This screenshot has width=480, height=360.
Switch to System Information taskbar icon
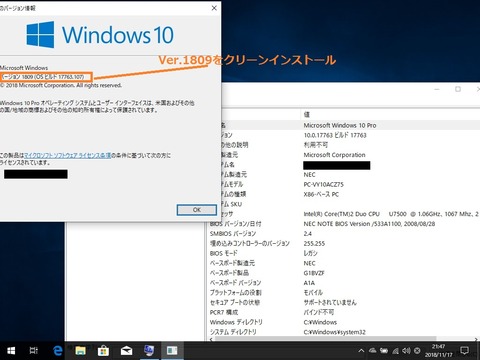[x=149, y=351]
